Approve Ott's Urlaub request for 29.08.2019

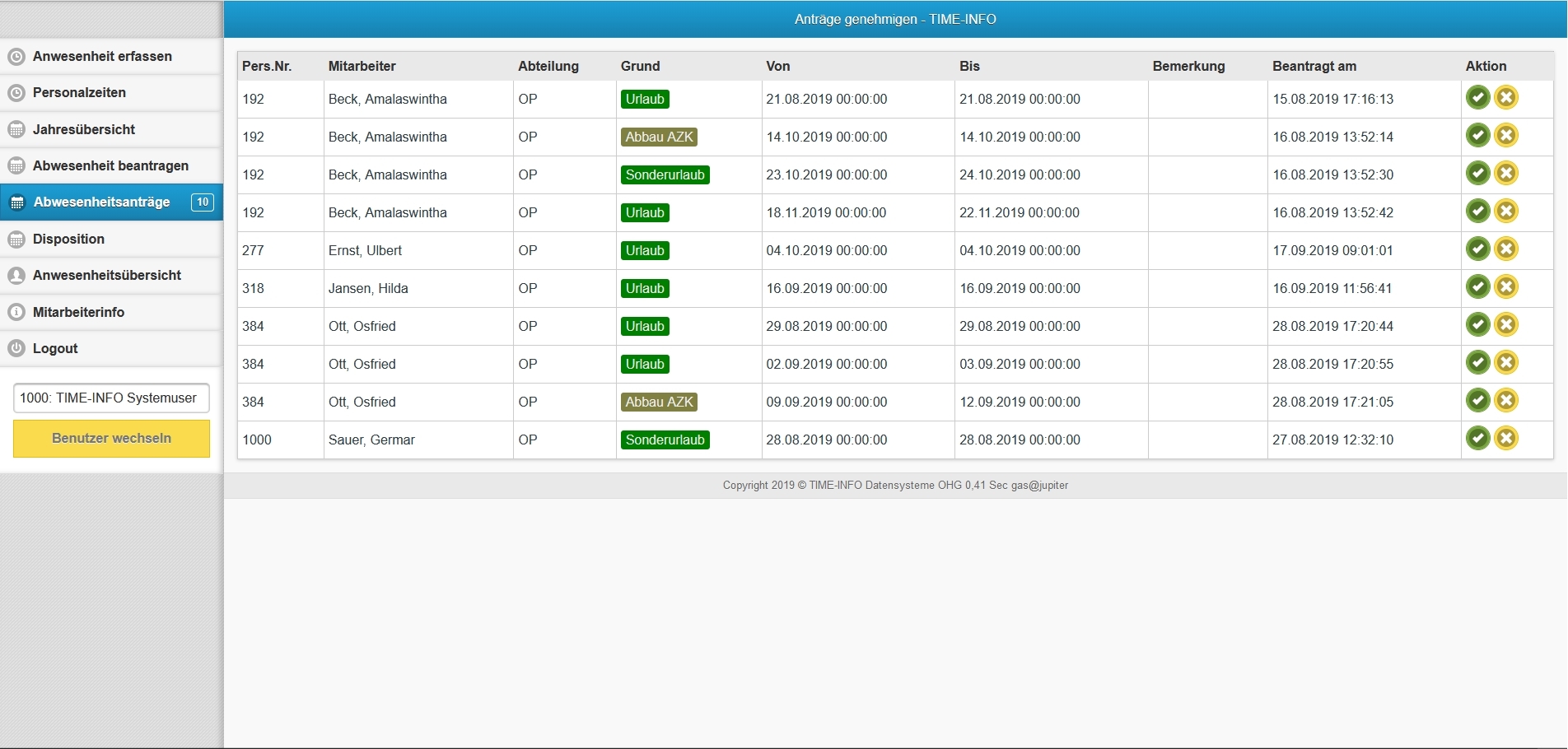[x=1478, y=325]
